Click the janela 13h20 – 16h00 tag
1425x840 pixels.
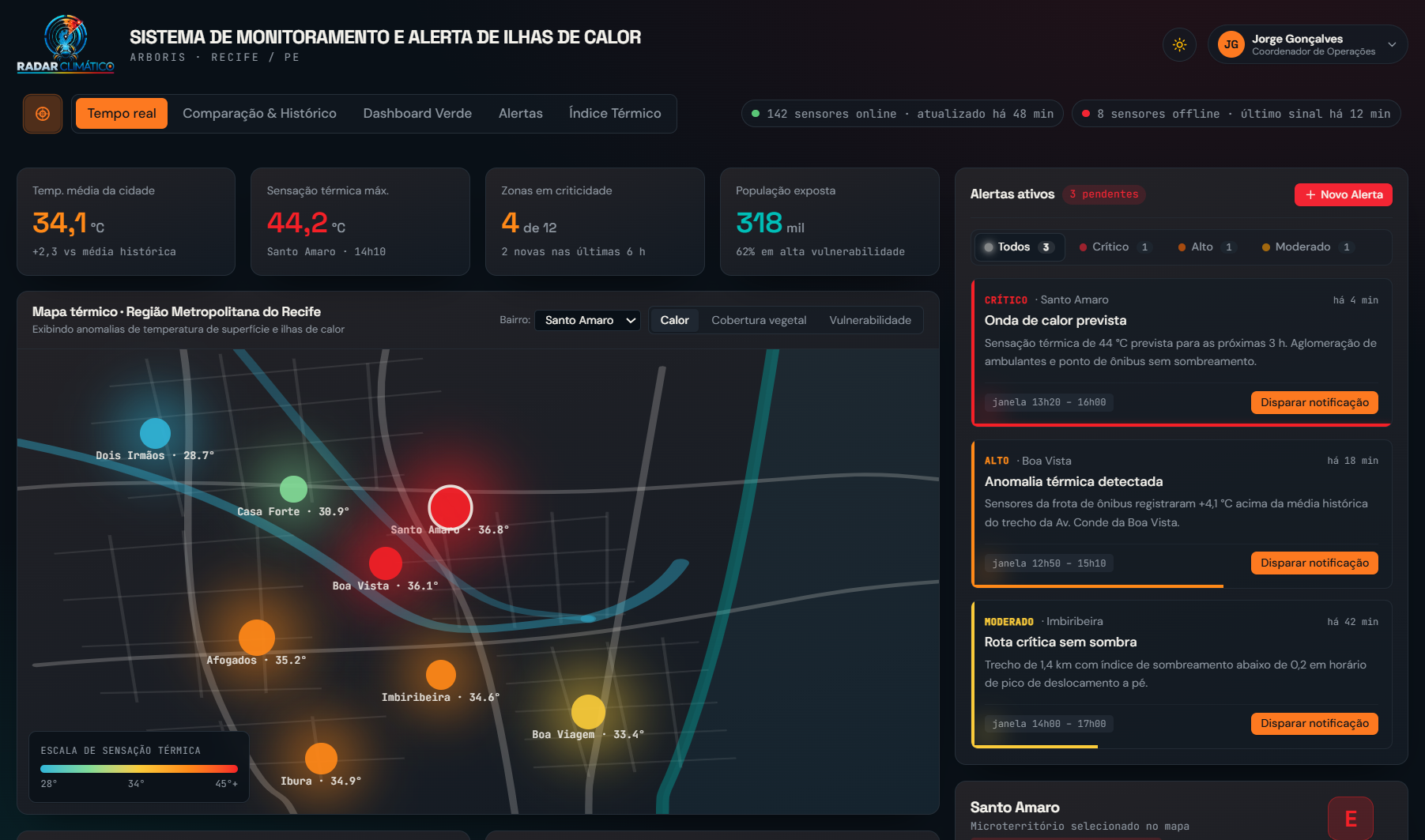[x=1049, y=402]
